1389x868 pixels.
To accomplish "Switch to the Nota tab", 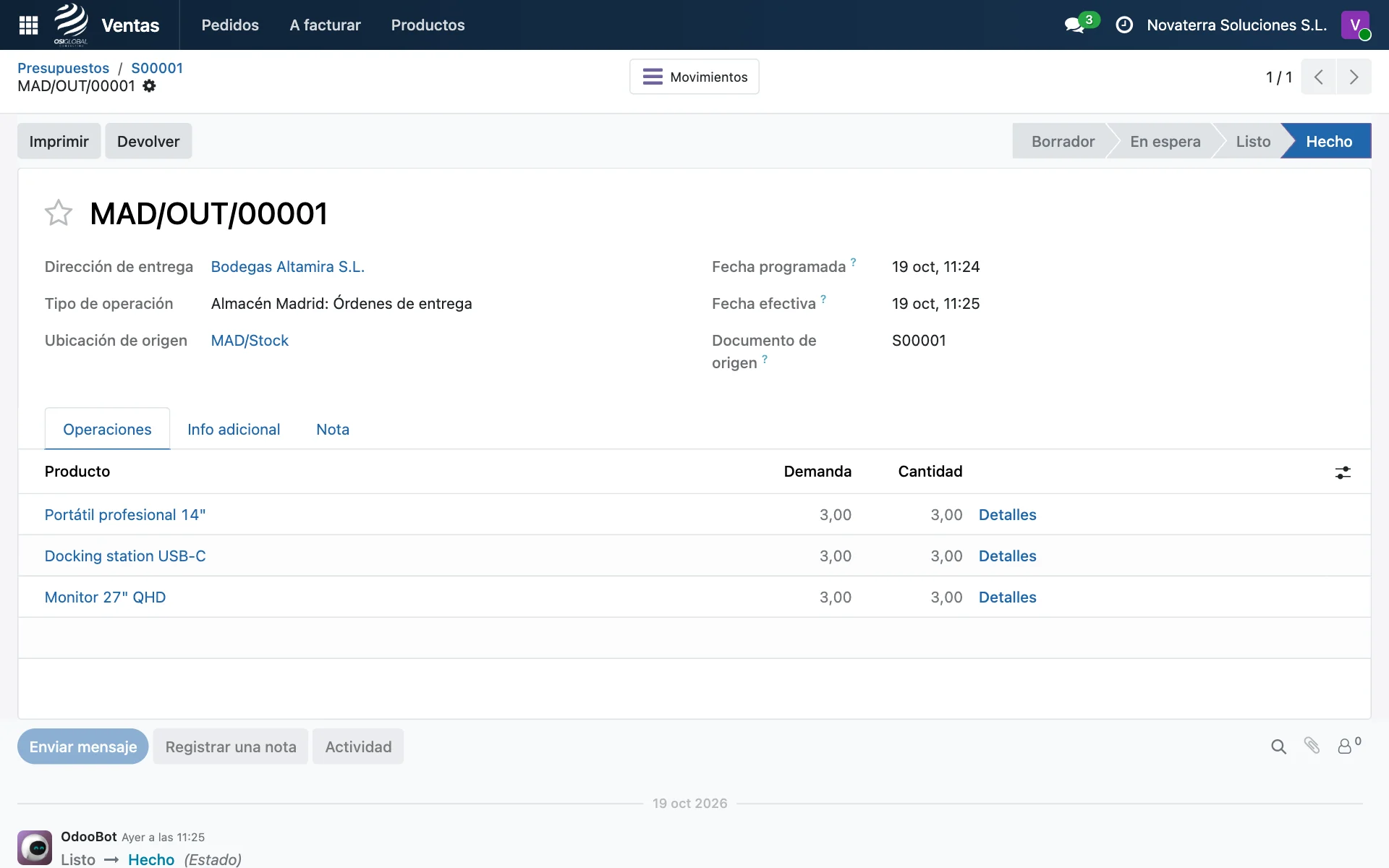I will click(x=333, y=430).
